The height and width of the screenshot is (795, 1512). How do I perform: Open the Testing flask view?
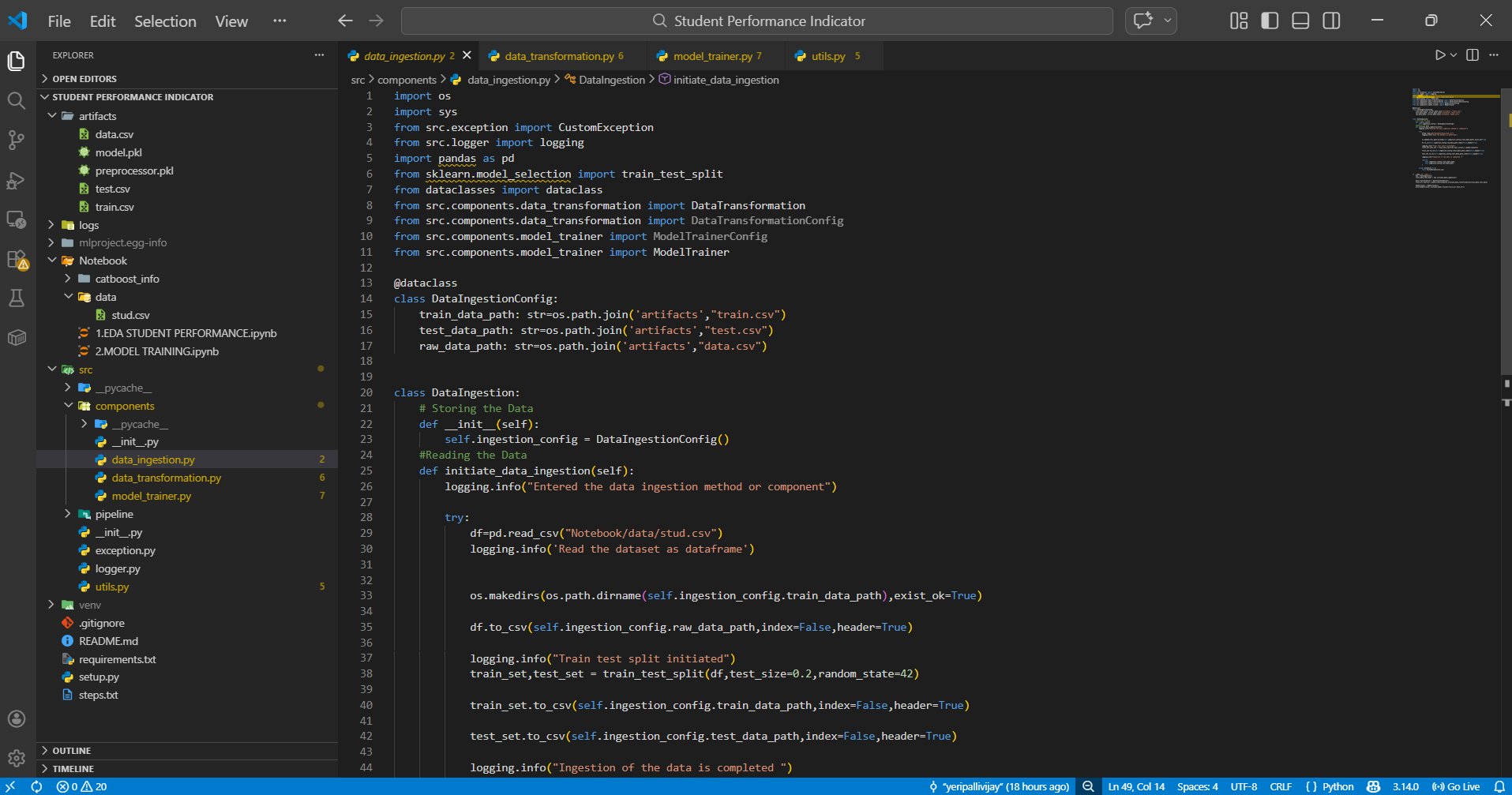pyautogui.click(x=17, y=298)
